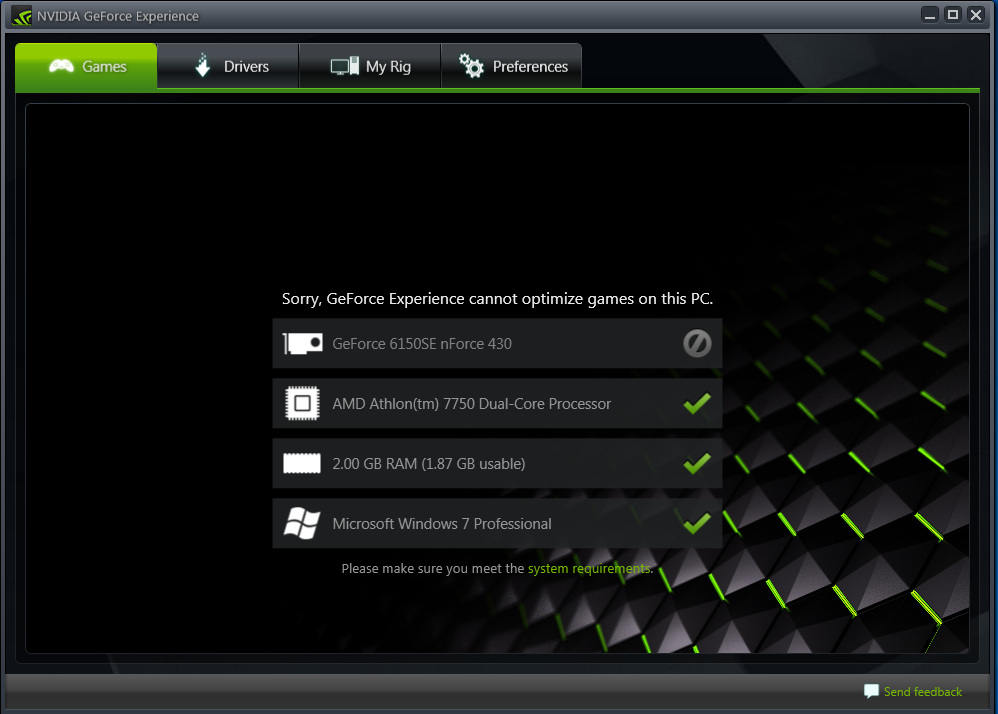Click the computer monitor icon on My Rig tab
Viewport: 998px width, 714px height.
point(344,66)
